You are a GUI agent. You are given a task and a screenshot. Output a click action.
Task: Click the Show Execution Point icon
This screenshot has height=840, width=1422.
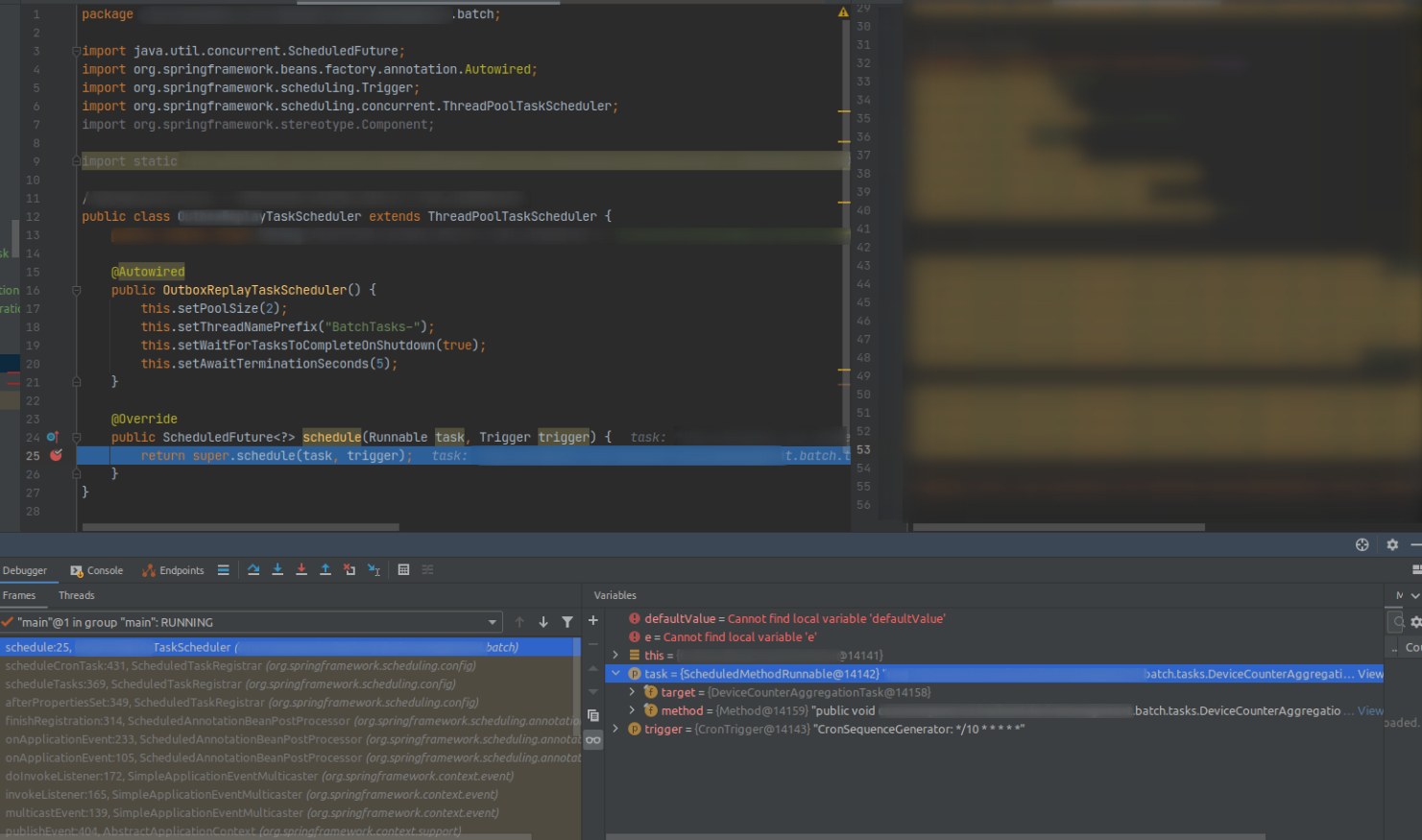pyautogui.click(x=223, y=570)
